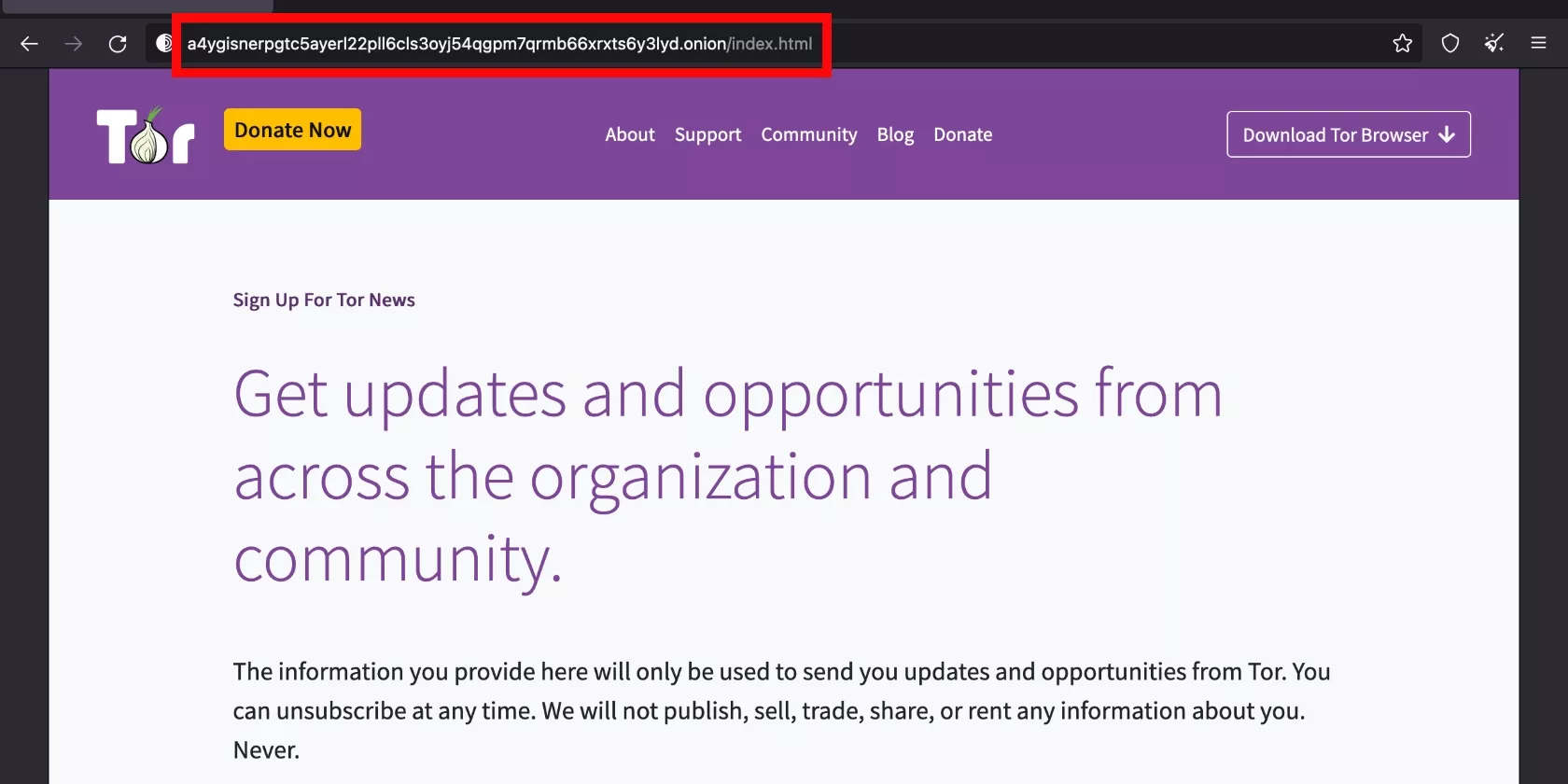1568x784 pixels.
Task: Go back with the browser back arrow
Action: [x=29, y=44]
